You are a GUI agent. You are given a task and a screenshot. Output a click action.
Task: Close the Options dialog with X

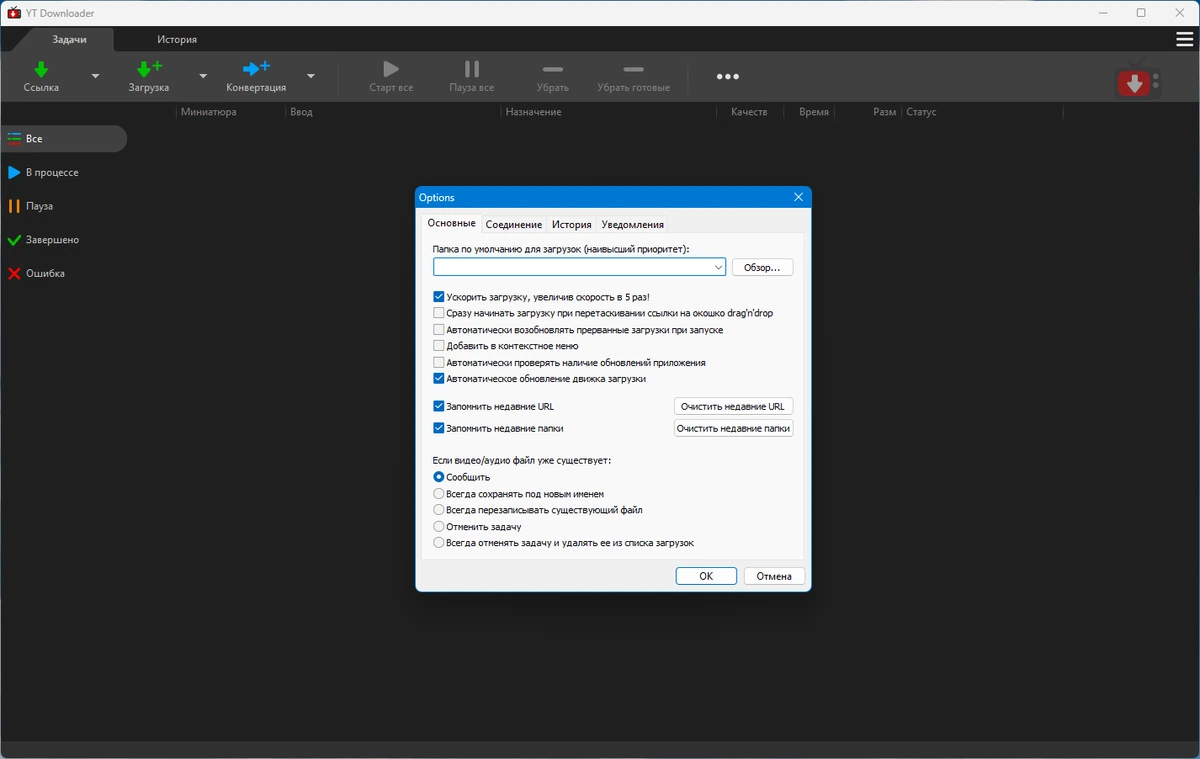point(798,197)
